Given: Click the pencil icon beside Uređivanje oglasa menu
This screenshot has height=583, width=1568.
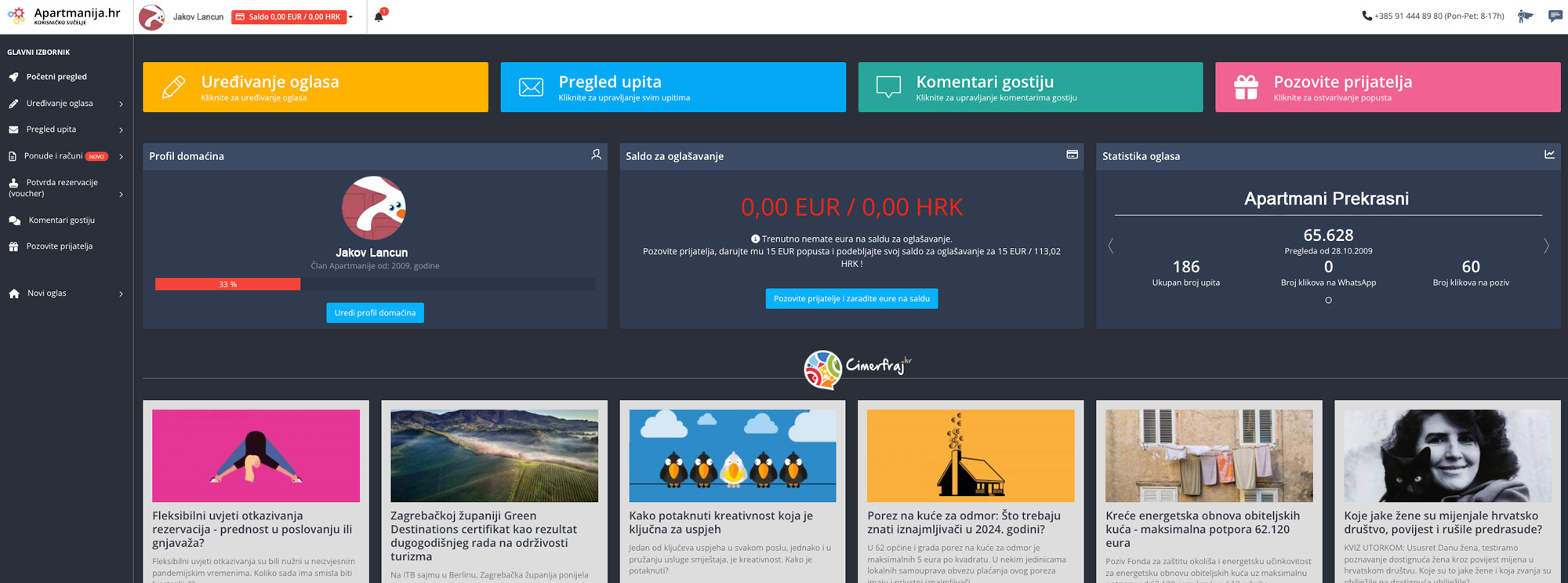Looking at the screenshot, I should (13, 104).
